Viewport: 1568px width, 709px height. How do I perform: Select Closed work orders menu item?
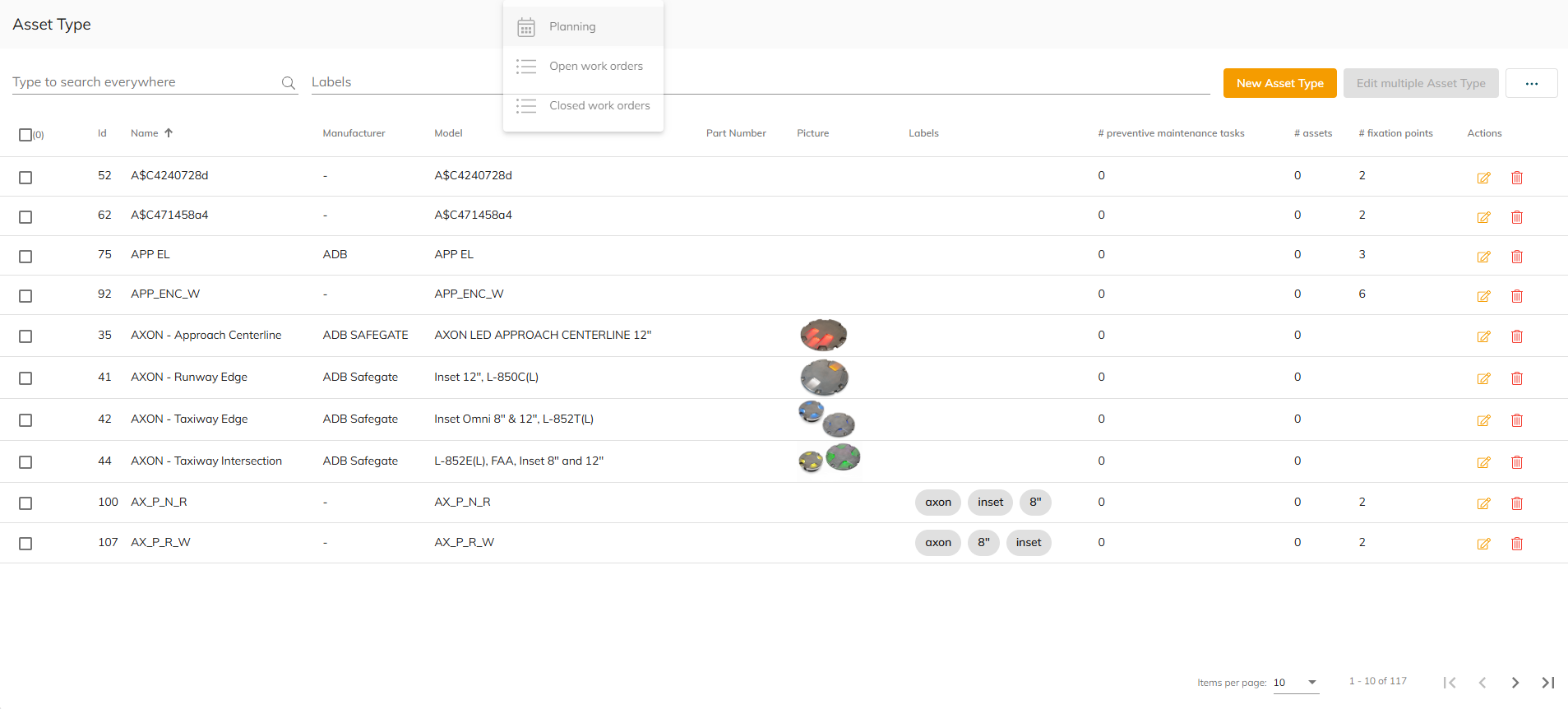coord(599,106)
